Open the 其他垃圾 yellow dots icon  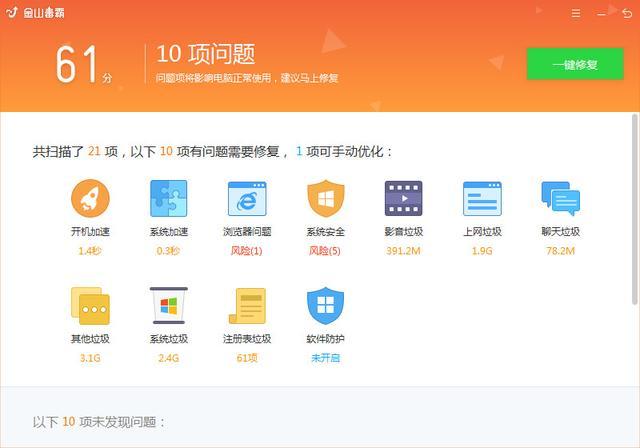point(90,308)
